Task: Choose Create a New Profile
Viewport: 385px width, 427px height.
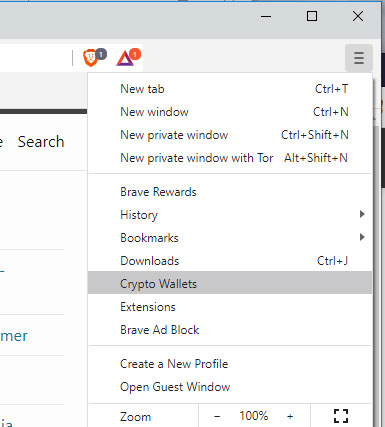Action: 230,364
